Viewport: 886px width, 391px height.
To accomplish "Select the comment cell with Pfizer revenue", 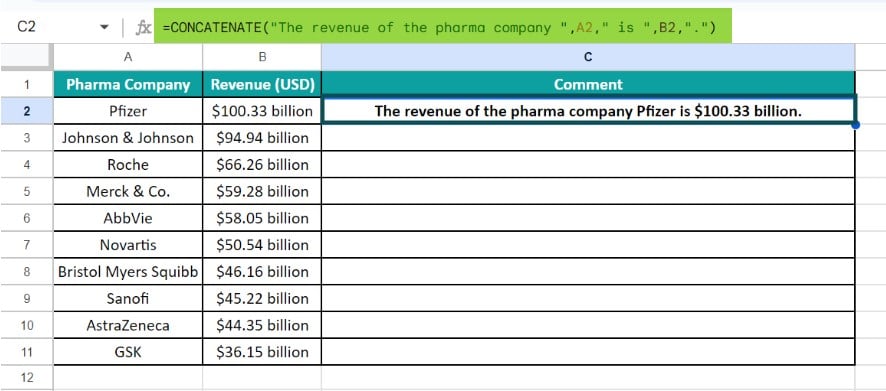I will point(588,111).
